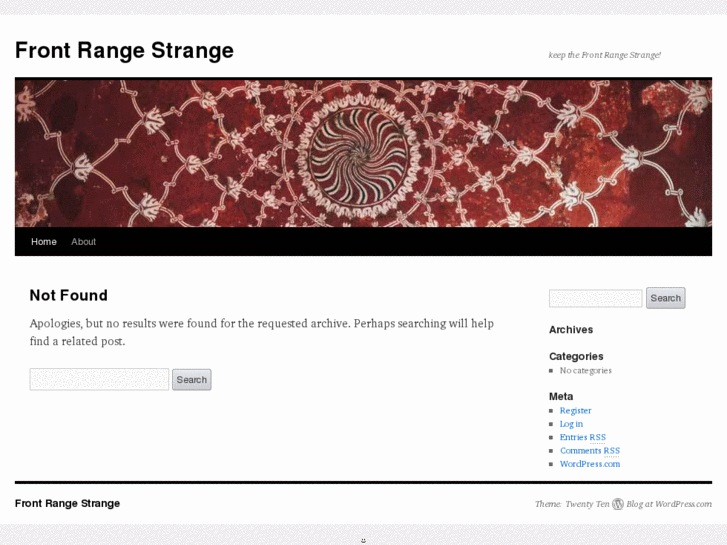Open the Entries RSS feed link
The image size is (727, 545).
pos(582,437)
